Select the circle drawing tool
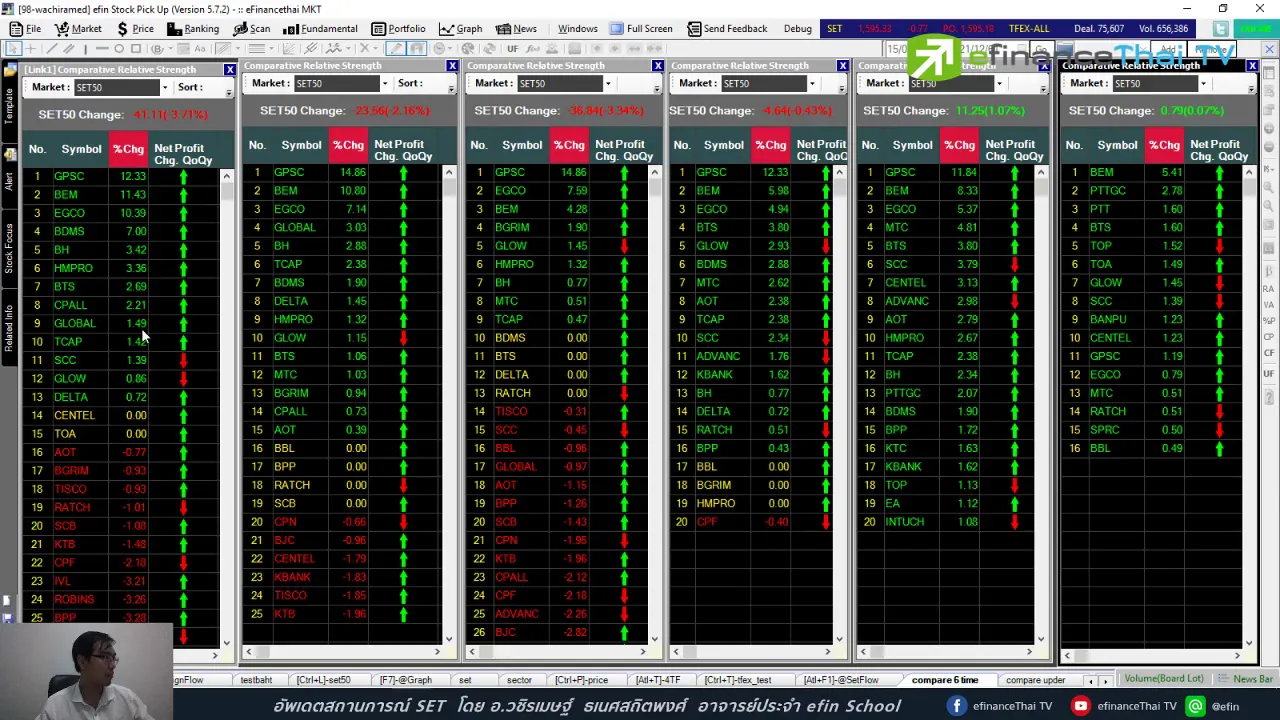This screenshot has width=1280, height=720. click(119, 48)
